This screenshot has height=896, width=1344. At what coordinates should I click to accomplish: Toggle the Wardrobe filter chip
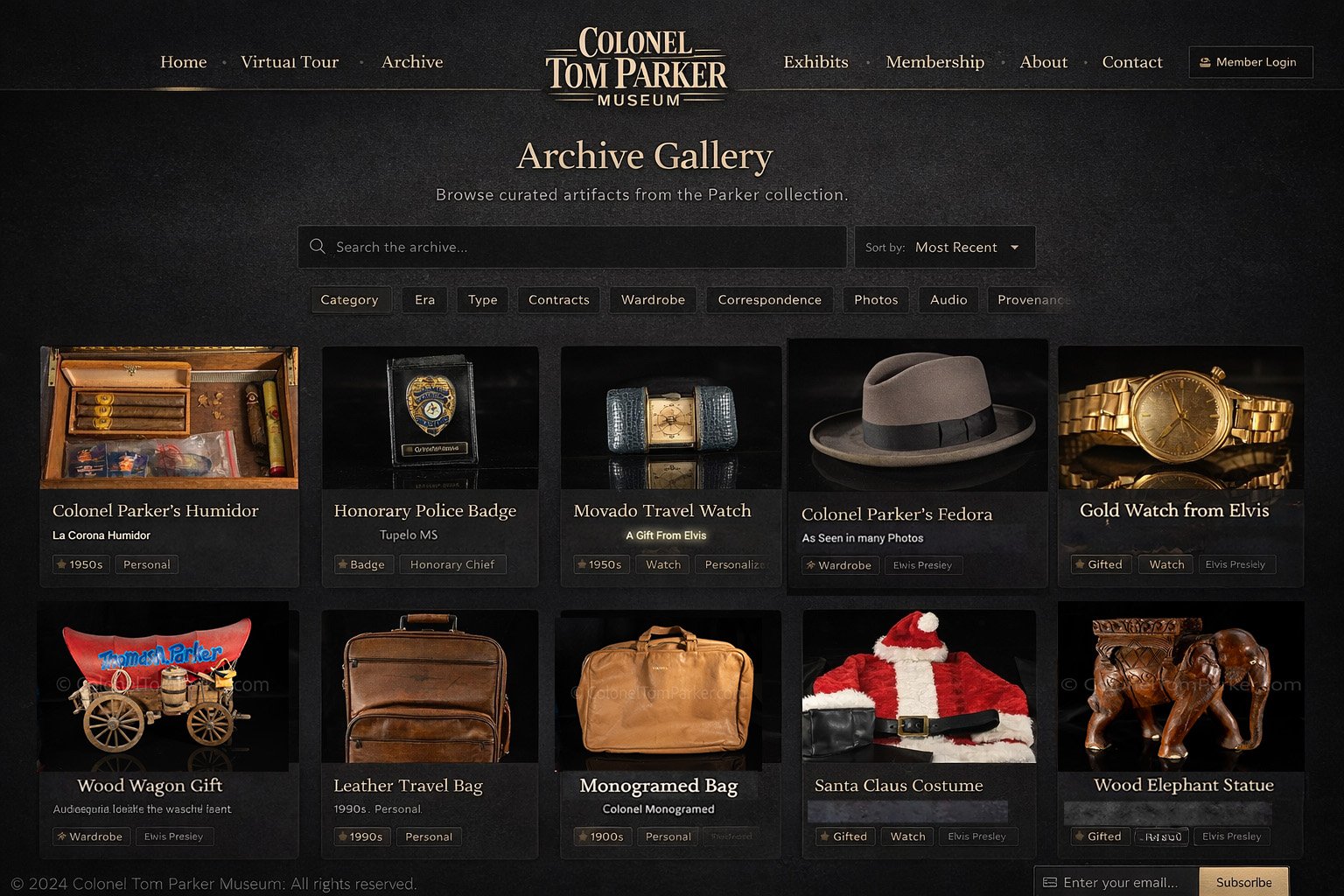pos(653,299)
